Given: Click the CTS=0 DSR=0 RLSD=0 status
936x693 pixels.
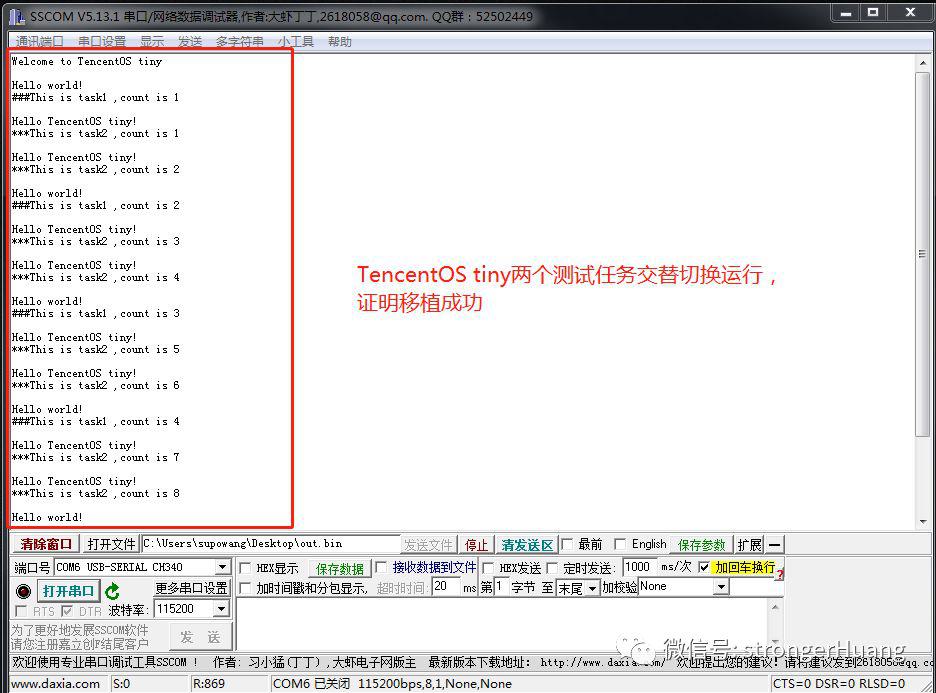Looking at the screenshot, I should pos(839,683).
